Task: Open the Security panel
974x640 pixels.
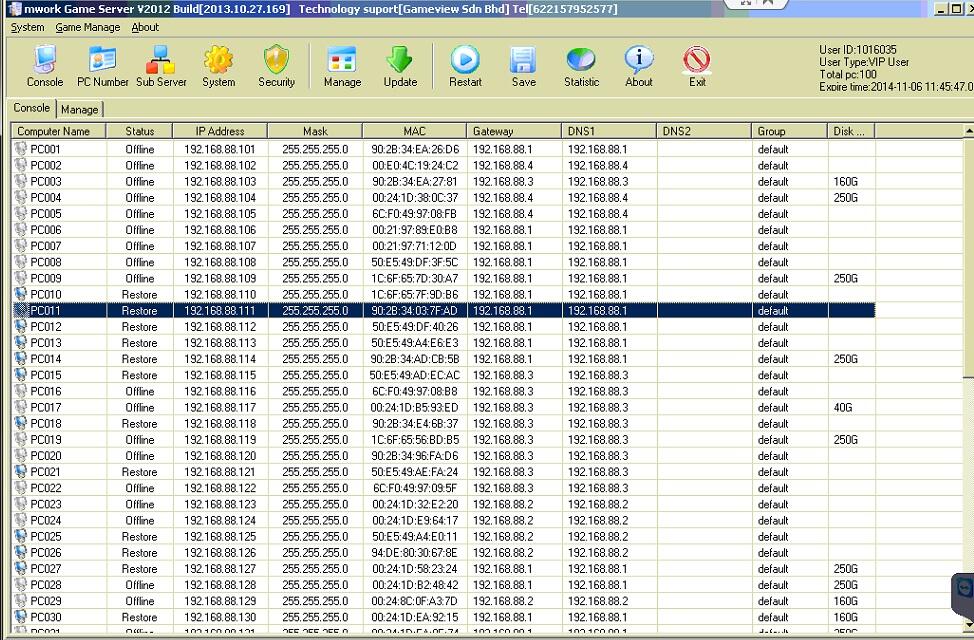Action: pos(276,65)
